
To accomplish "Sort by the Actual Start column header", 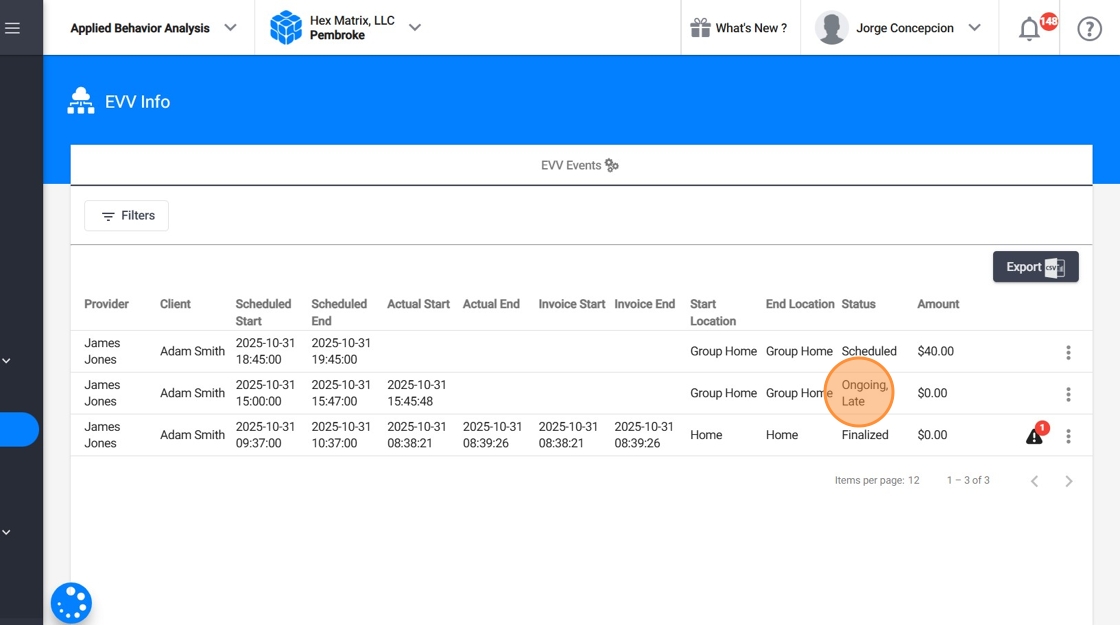I will pyautogui.click(x=418, y=304).
